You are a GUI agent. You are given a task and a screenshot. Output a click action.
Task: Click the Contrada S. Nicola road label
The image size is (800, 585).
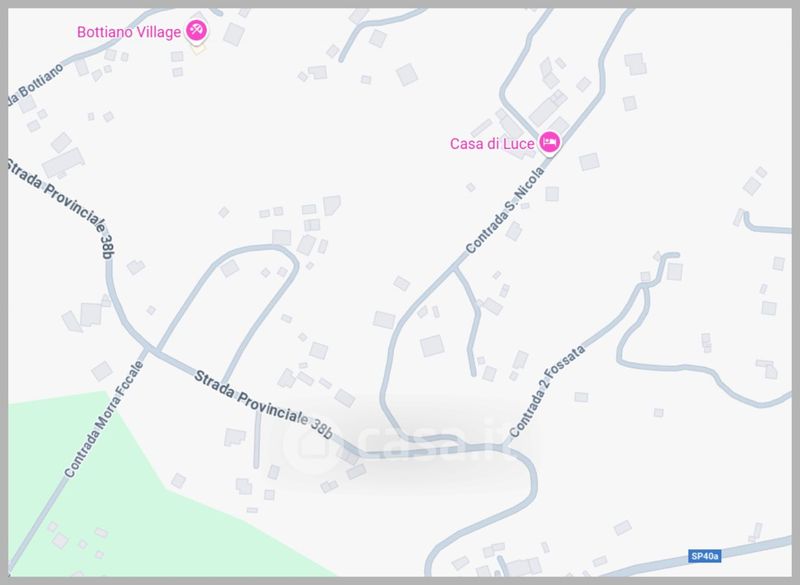pyautogui.click(x=505, y=210)
